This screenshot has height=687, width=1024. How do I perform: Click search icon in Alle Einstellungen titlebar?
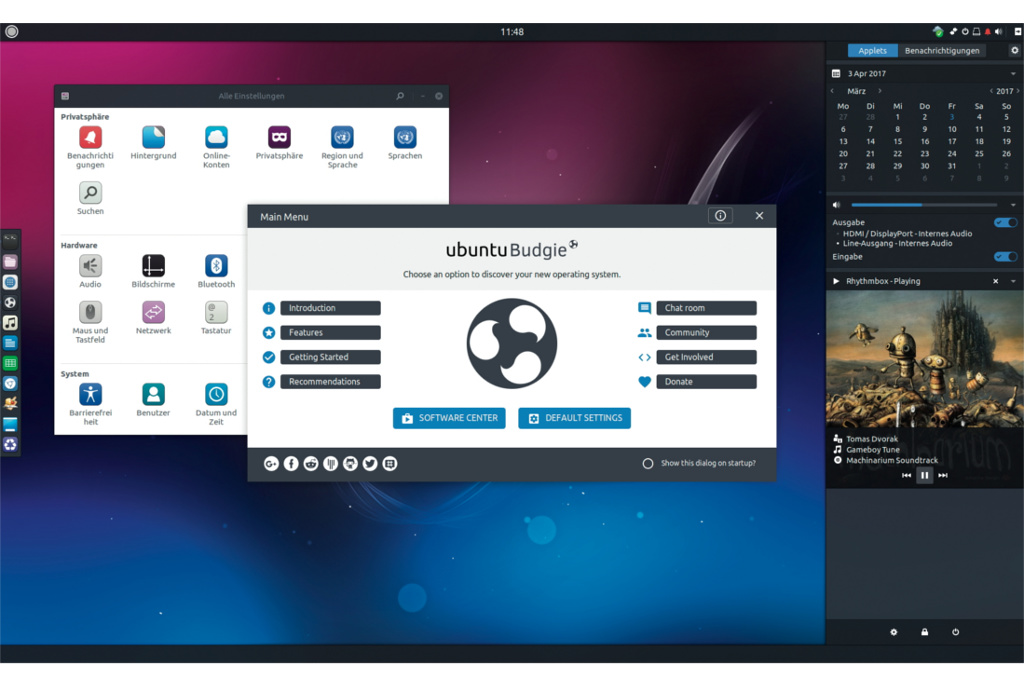[x=400, y=96]
